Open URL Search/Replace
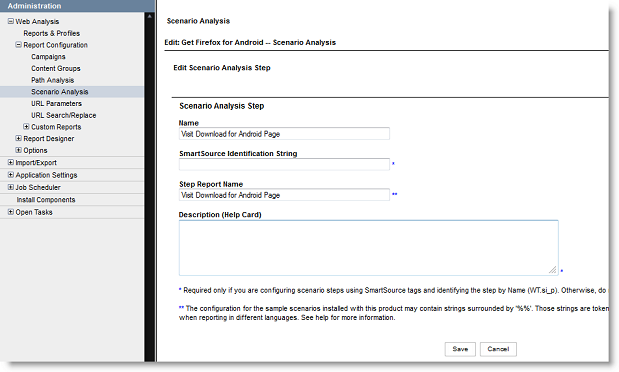Viewport: 619px width, 372px height. point(64,115)
